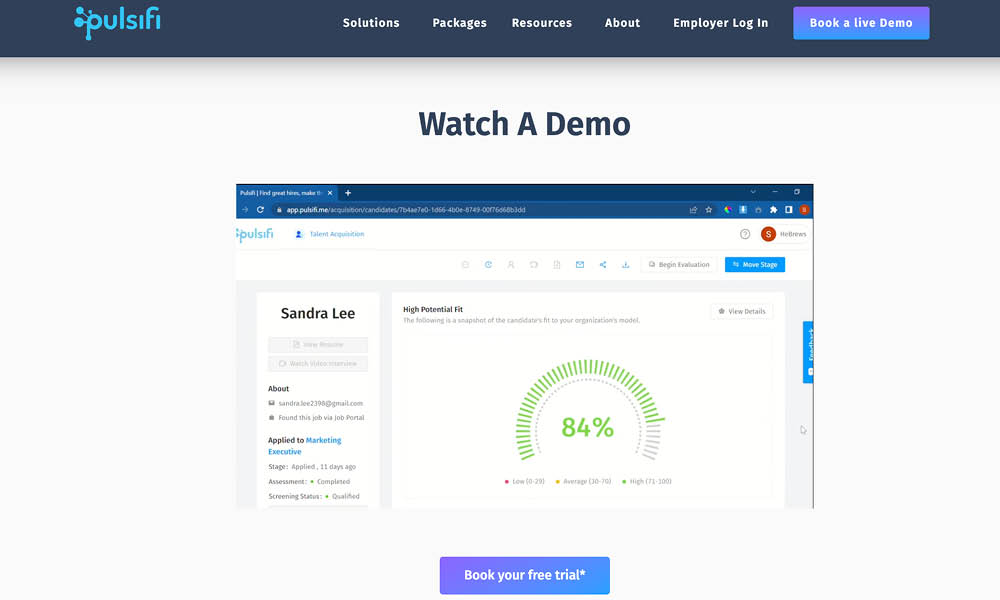Click the multicolored extension icon
Screen dimensions: 1000x600
tap(727, 210)
